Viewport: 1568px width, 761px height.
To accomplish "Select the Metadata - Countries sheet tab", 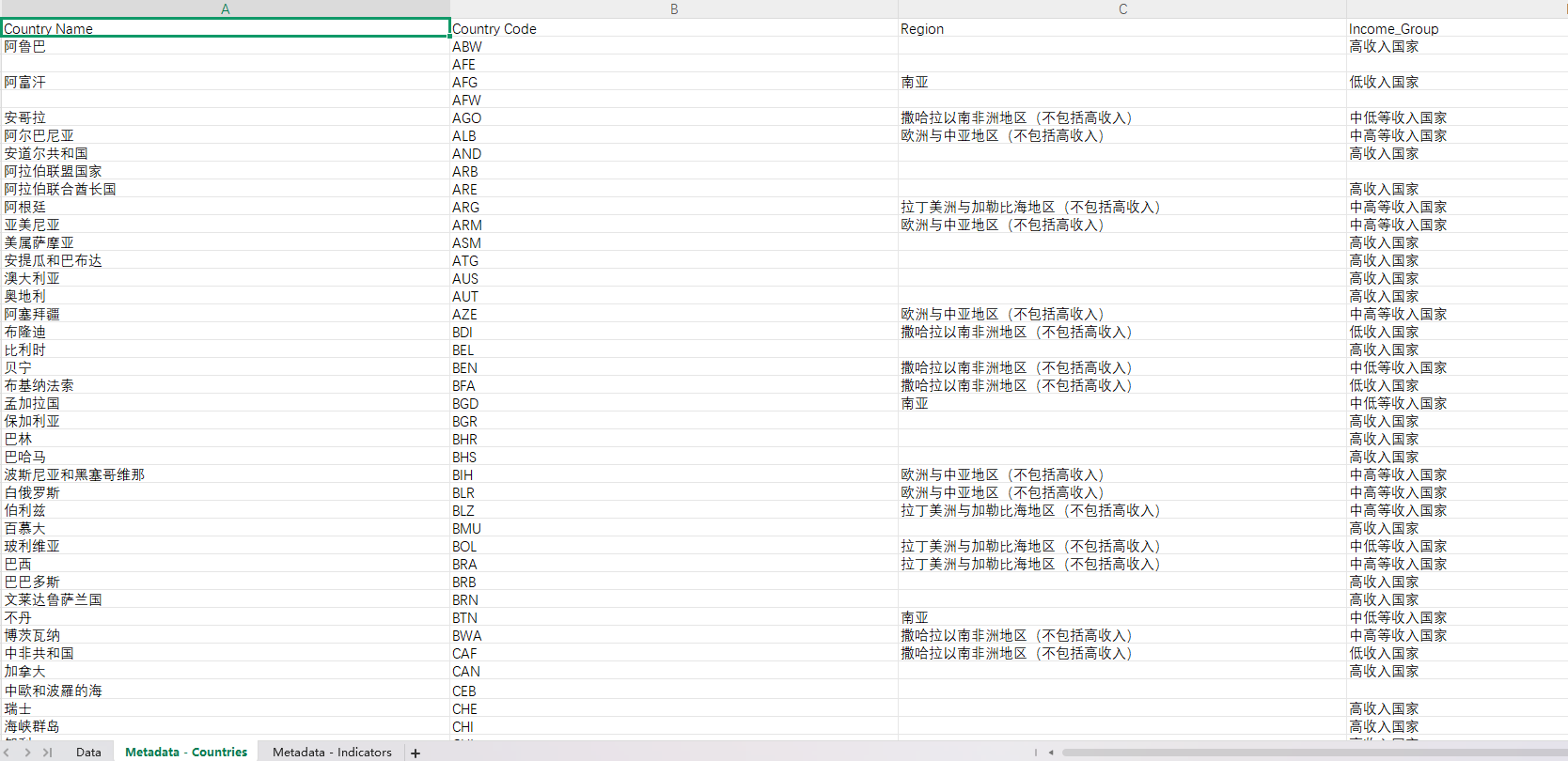I will pyautogui.click(x=186, y=753).
